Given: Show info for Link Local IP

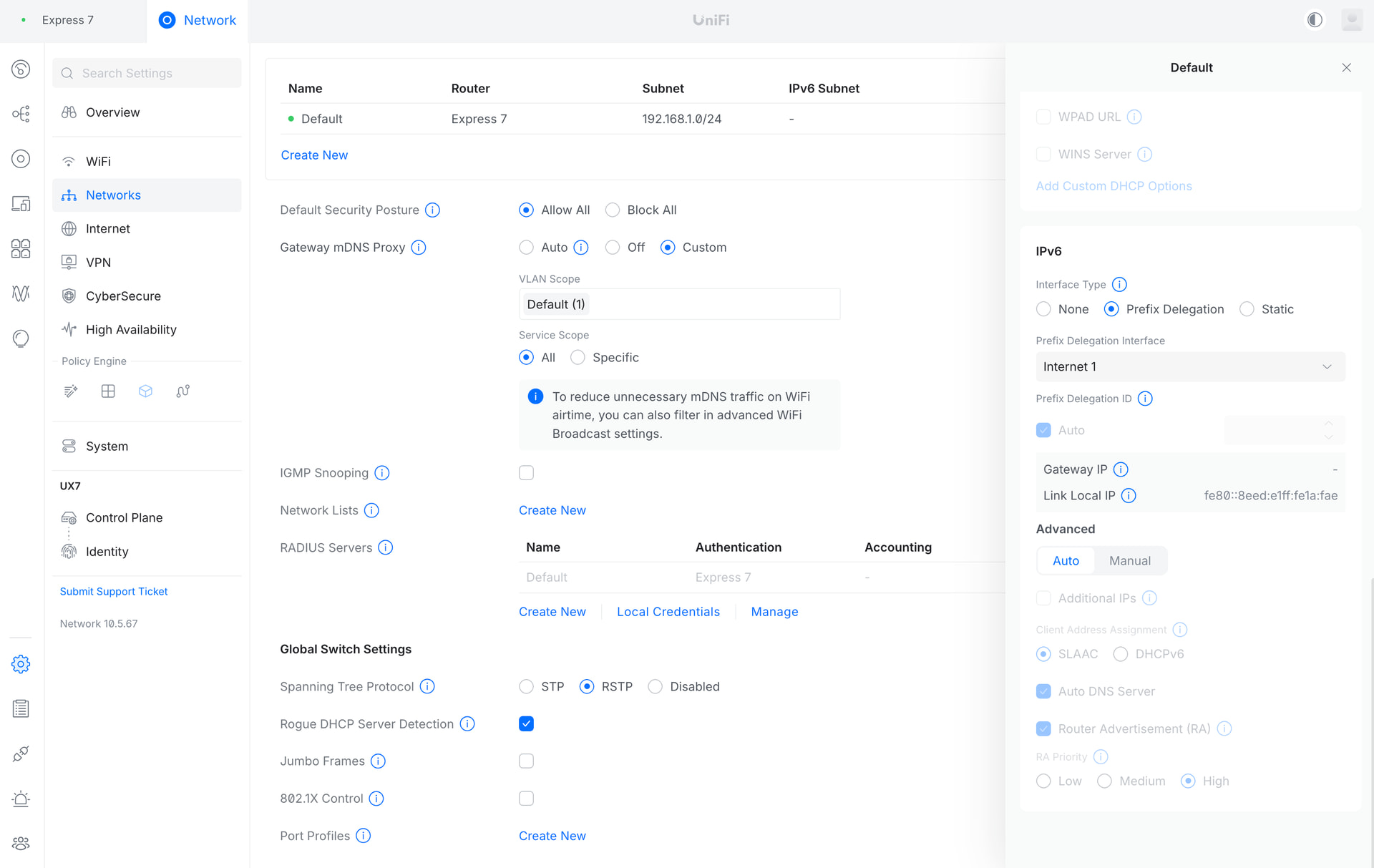Looking at the screenshot, I should (1129, 495).
